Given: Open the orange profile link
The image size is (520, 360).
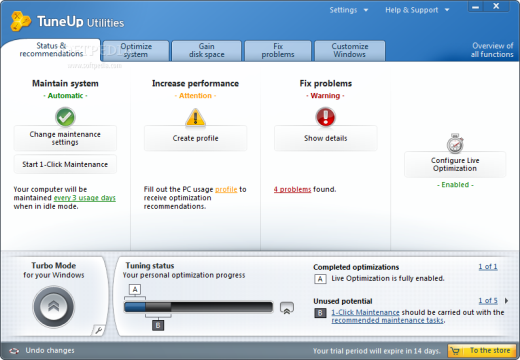Looking at the screenshot, I should (x=226, y=189).
